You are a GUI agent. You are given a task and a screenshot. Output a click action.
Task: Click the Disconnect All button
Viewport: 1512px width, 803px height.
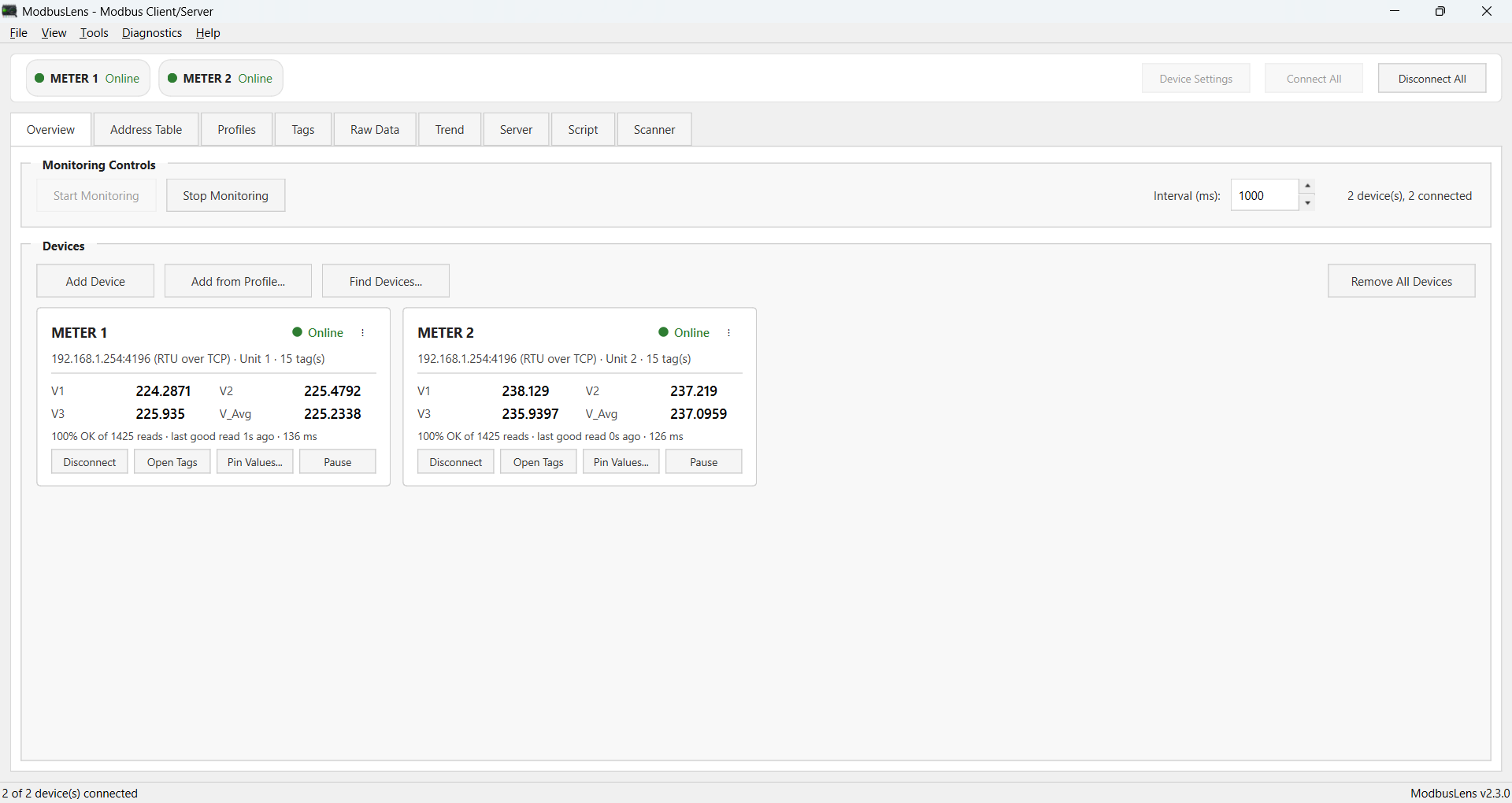[1432, 79]
